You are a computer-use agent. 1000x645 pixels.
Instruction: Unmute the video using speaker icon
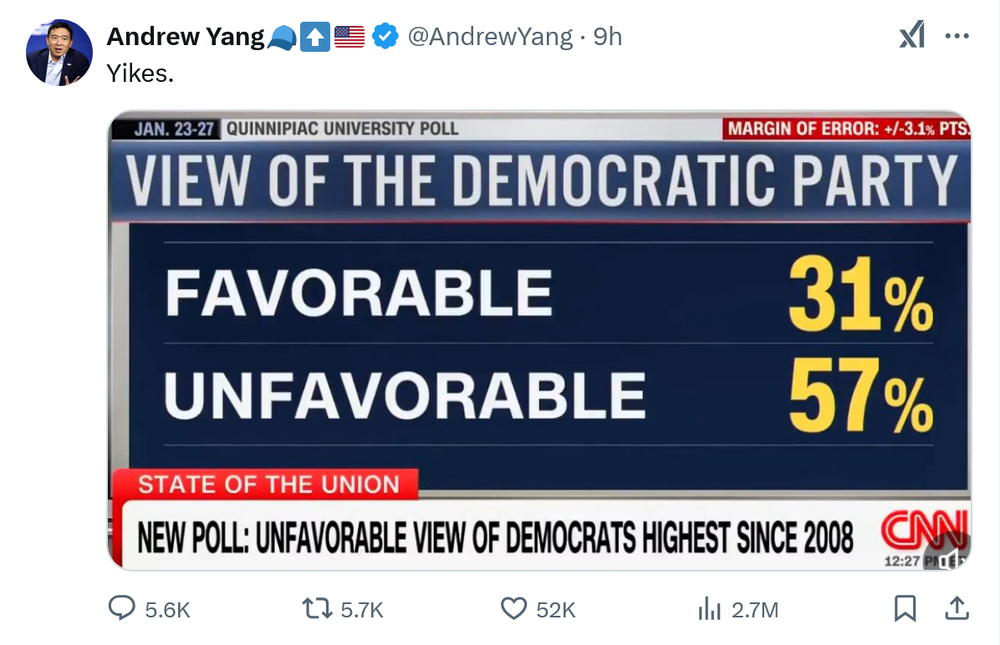(948, 558)
